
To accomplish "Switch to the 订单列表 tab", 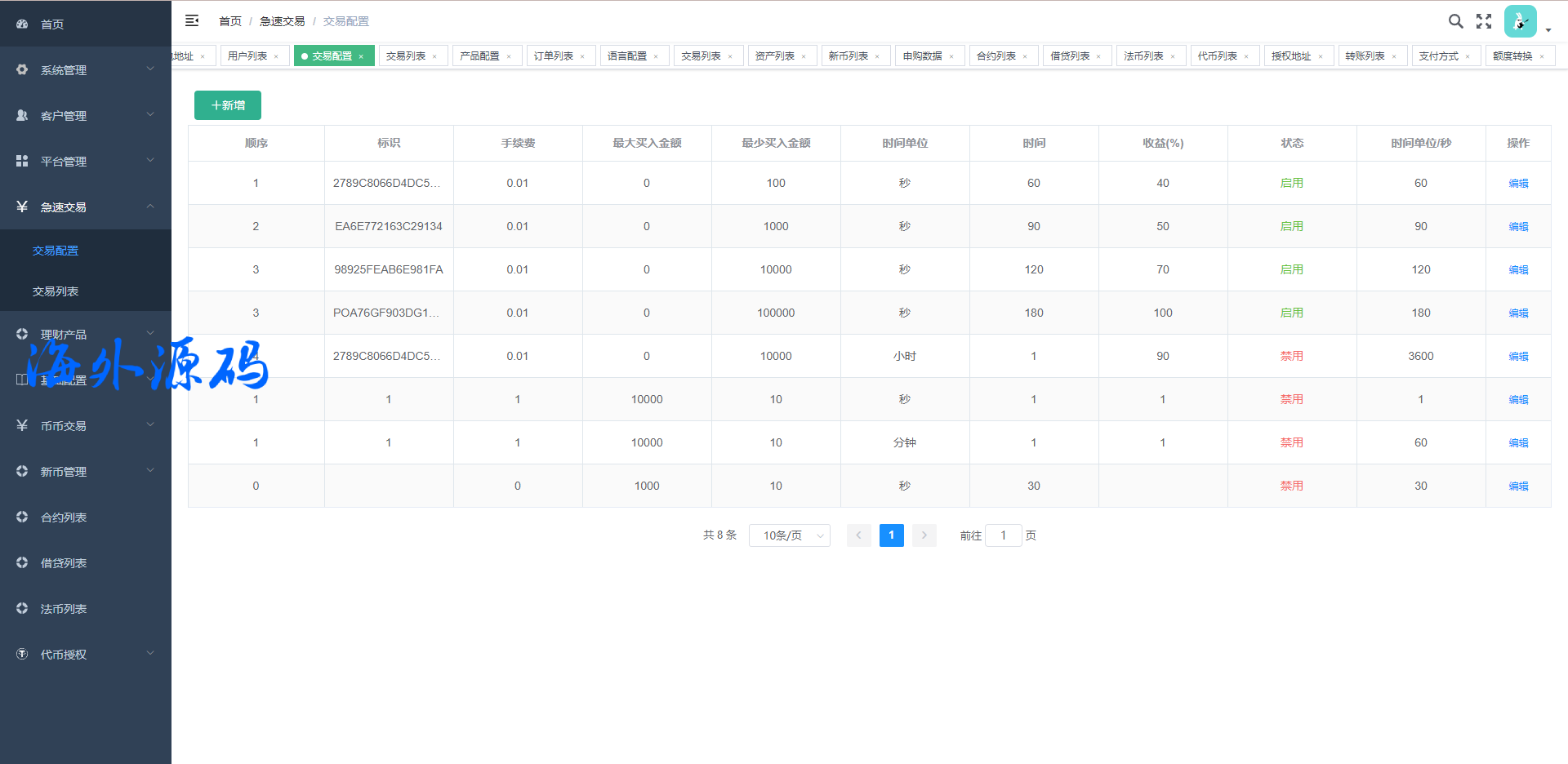I will [x=554, y=56].
